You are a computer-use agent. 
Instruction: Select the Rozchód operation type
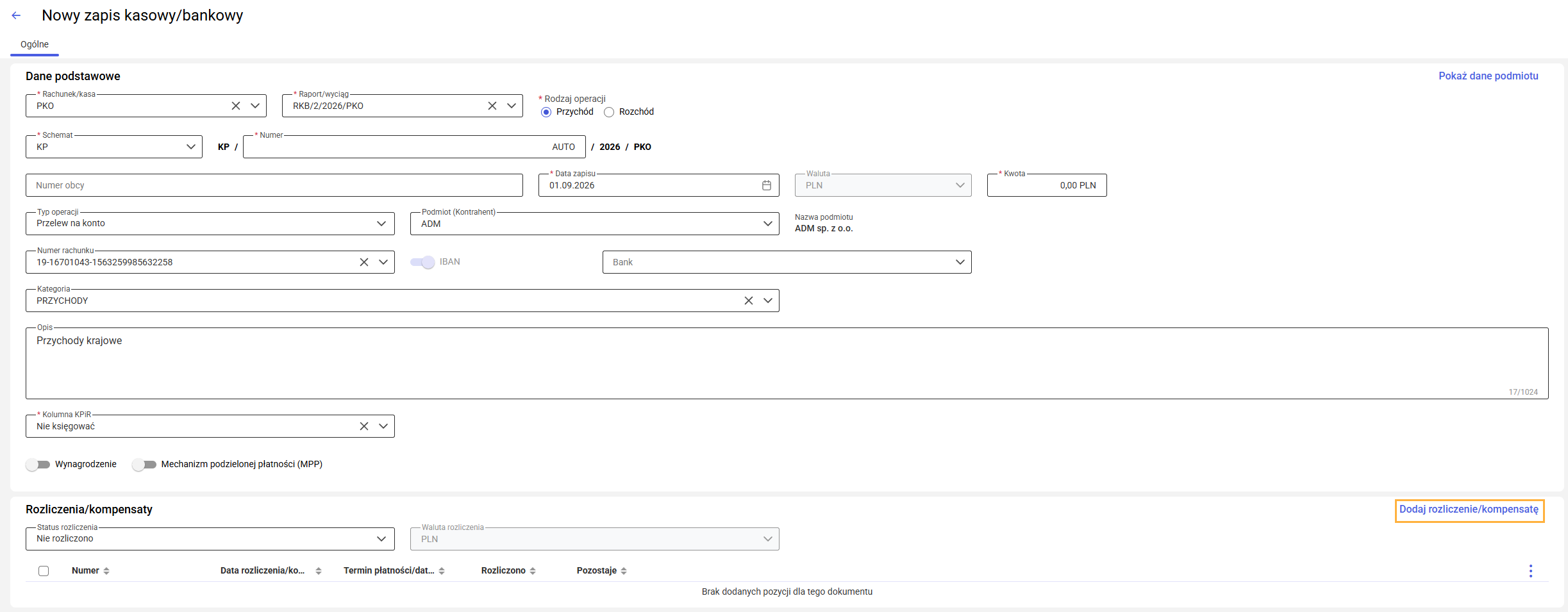pyautogui.click(x=609, y=112)
